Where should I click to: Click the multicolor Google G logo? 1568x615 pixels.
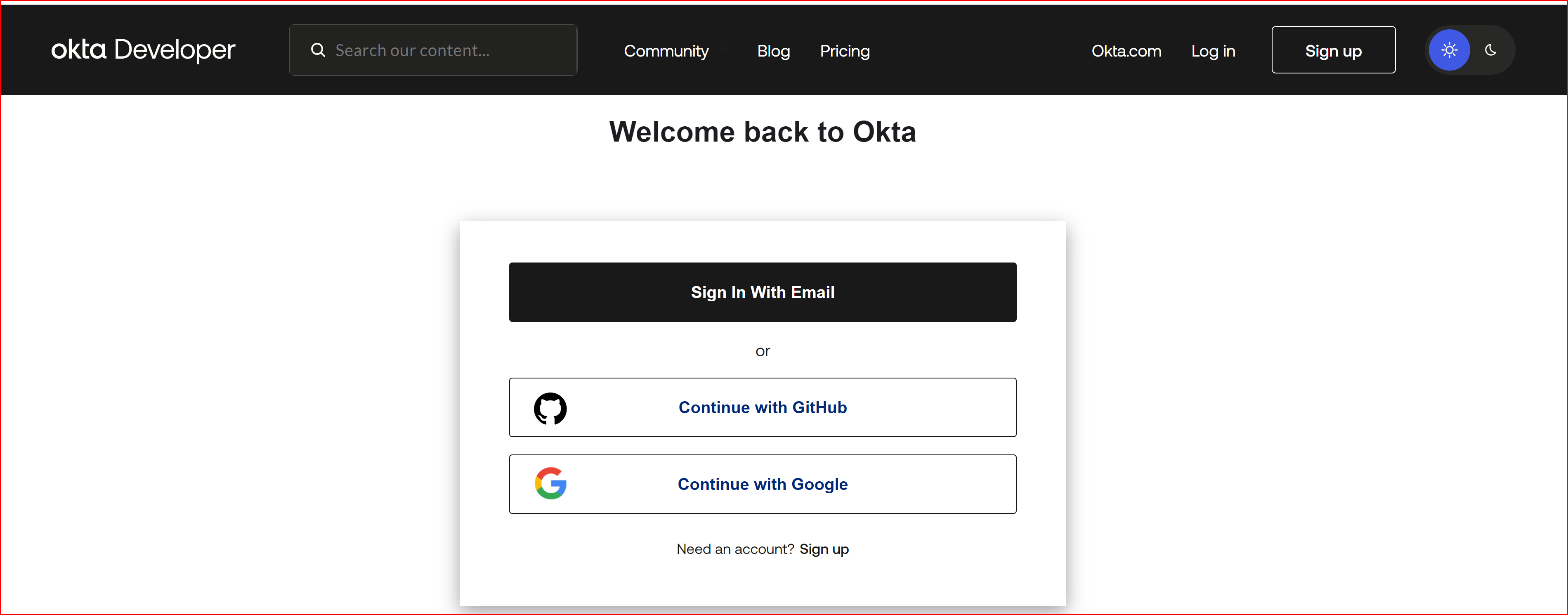[x=550, y=484]
